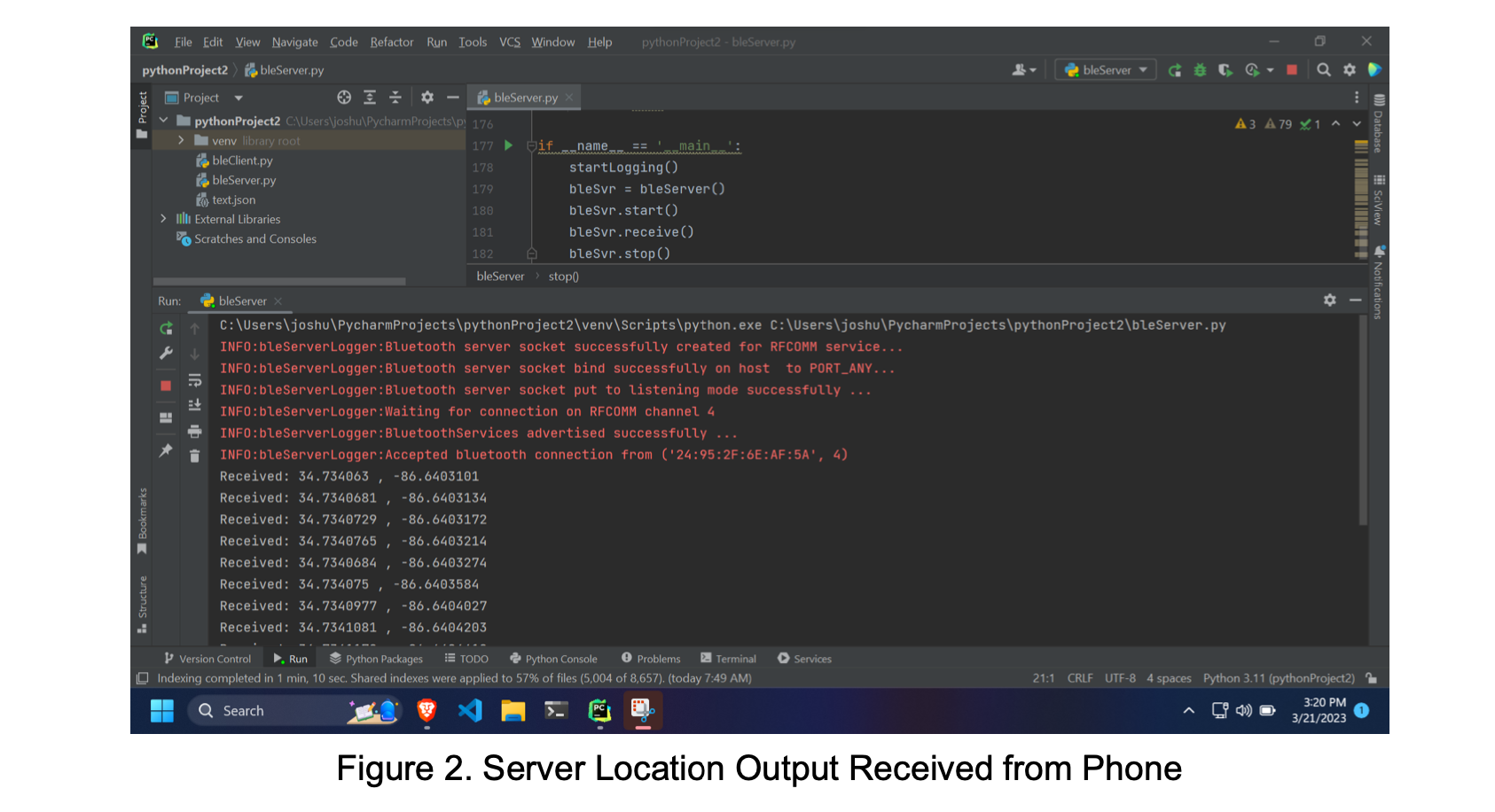Viewport: 1495px width, 812px height.
Task: Open the Python Packages tool window
Action: (x=376, y=658)
